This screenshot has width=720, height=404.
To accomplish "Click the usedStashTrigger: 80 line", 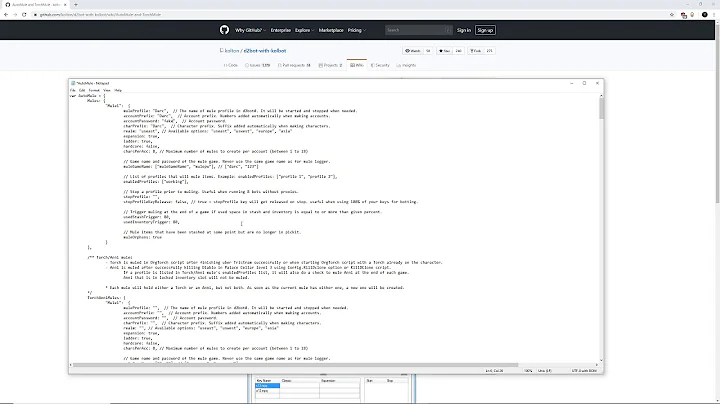I will click(146, 217).
